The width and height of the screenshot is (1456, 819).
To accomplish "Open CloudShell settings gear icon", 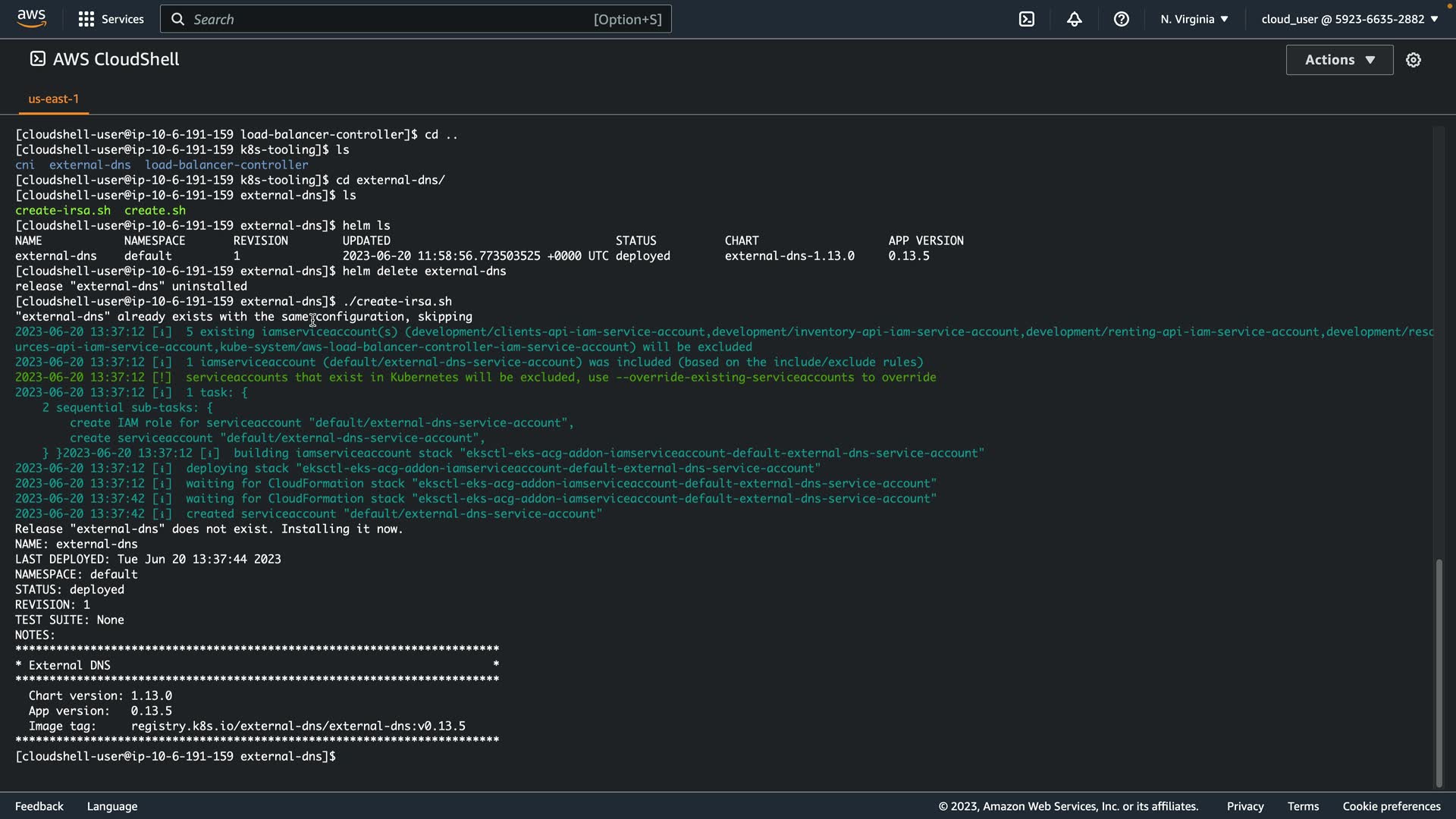I will (1413, 60).
